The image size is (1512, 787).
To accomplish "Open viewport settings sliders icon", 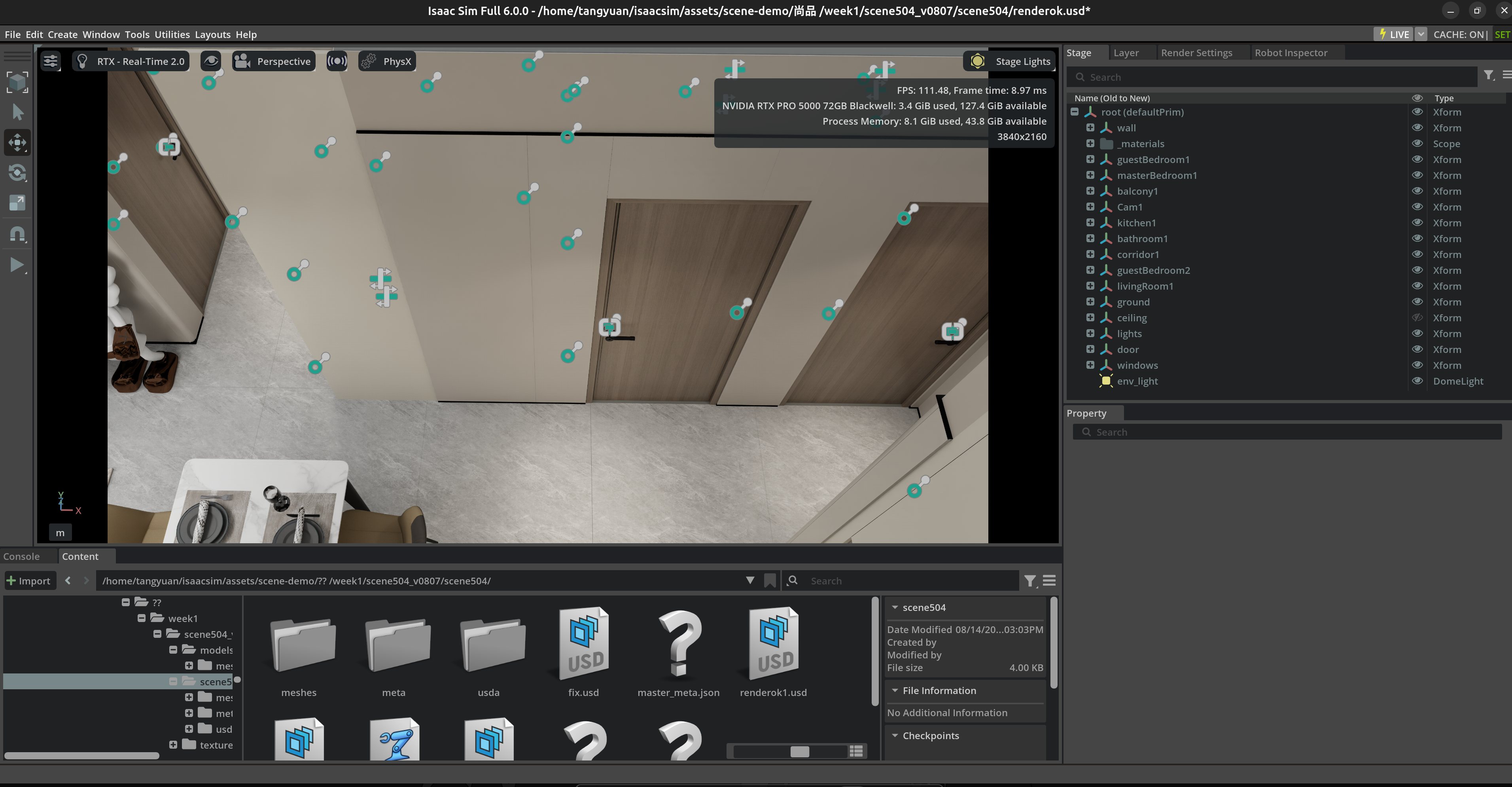I will 51,61.
